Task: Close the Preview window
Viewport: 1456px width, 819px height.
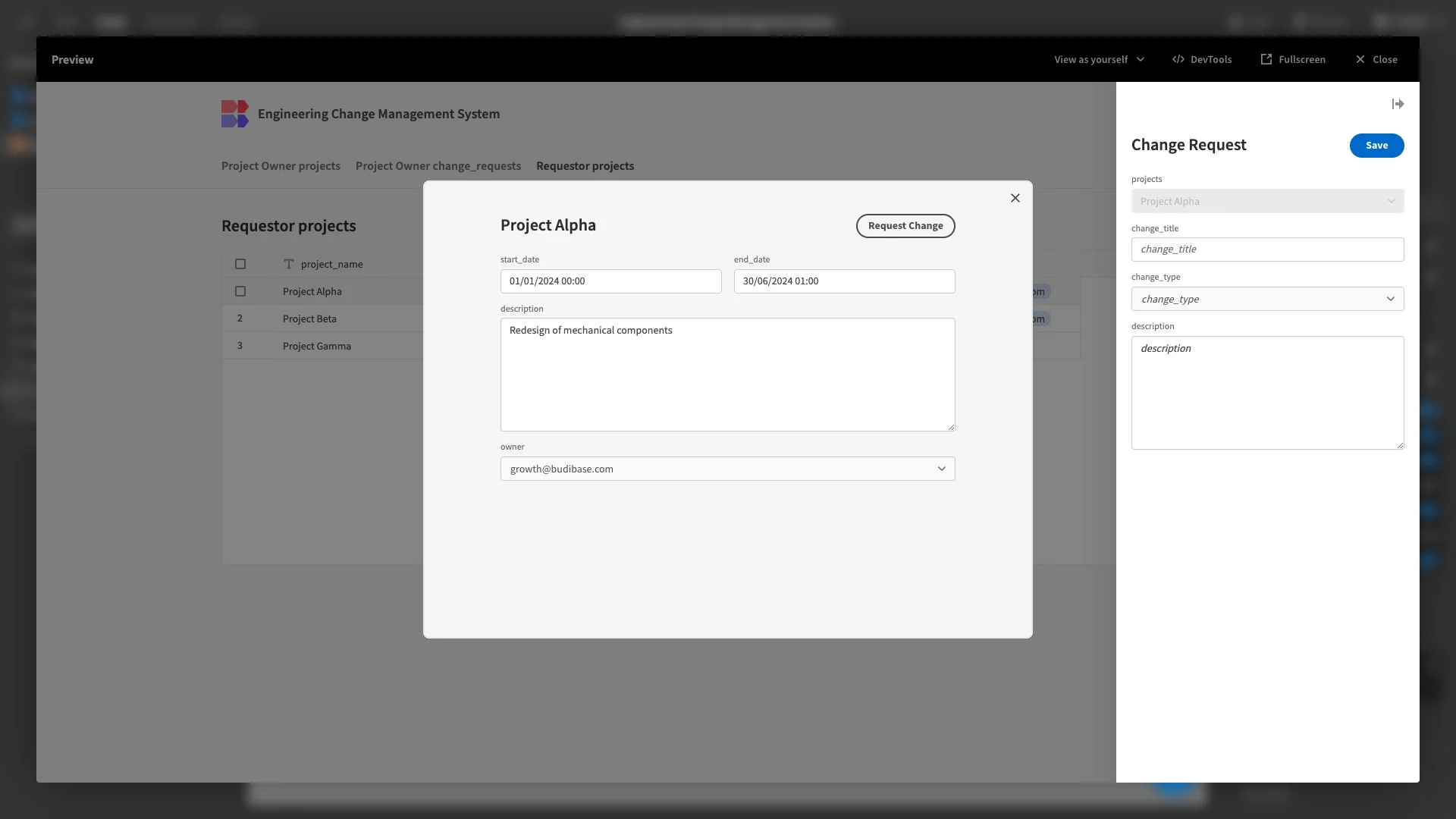Action: [x=1376, y=59]
